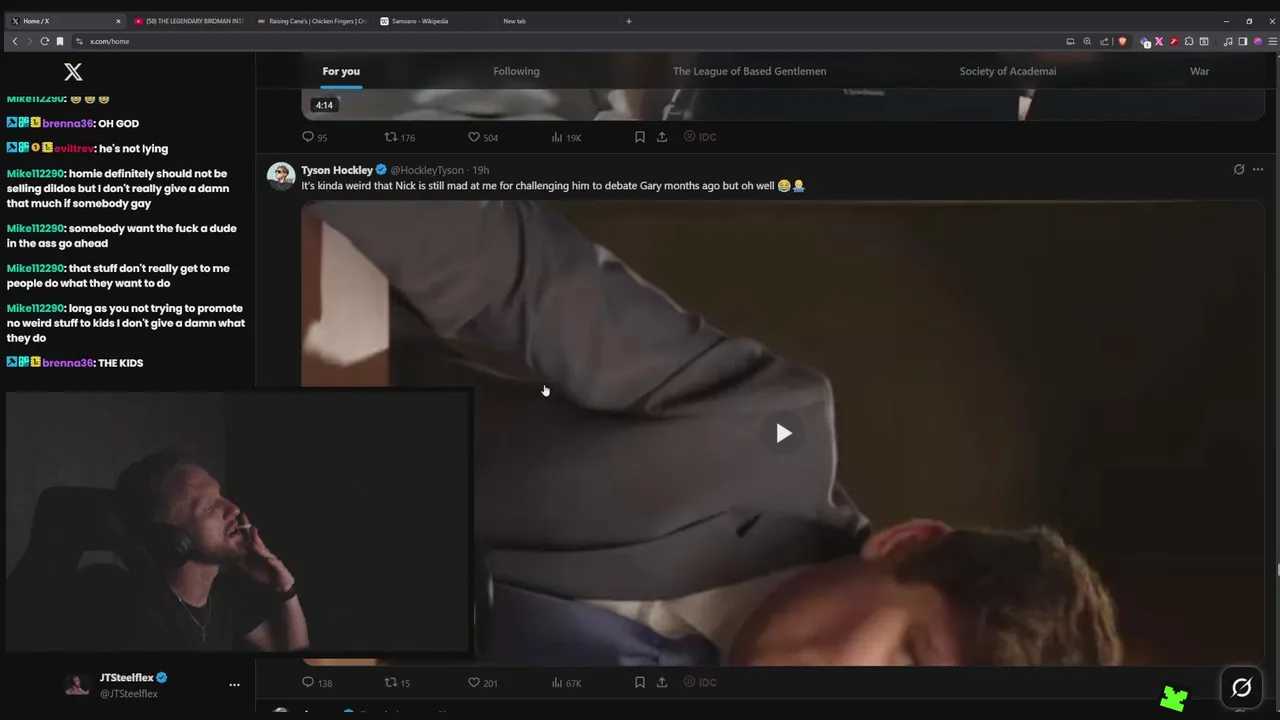Image resolution: width=1280 pixels, height=720 pixels.
Task: Open the JTSteelflex account switcher
Action: [152, 685]
